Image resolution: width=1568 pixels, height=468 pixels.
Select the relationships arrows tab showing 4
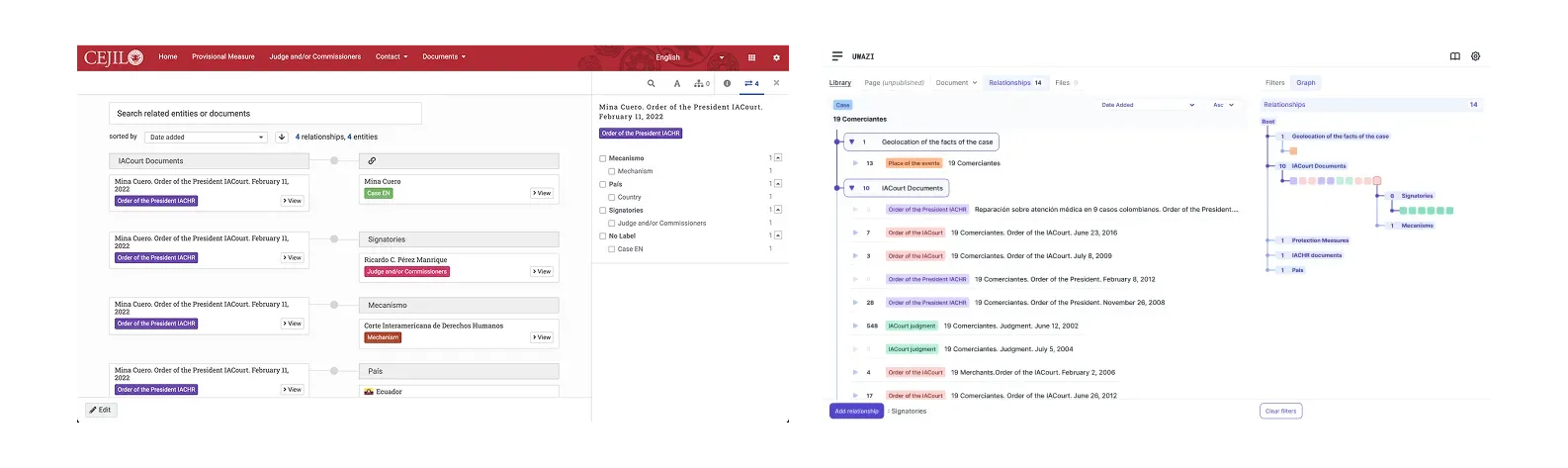(751, 83)
